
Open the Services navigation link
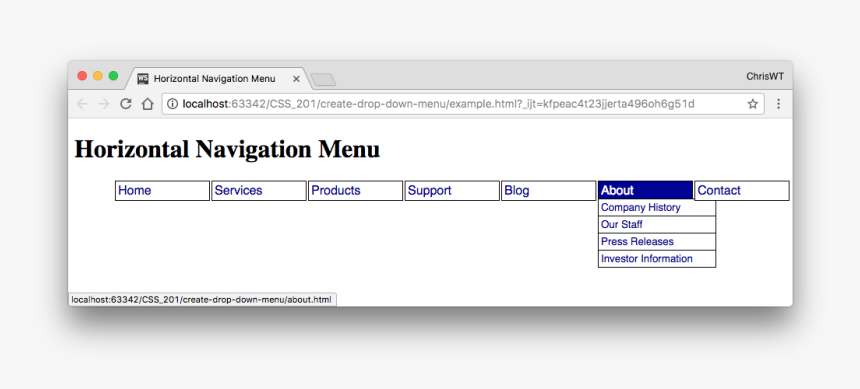[259, 191]
